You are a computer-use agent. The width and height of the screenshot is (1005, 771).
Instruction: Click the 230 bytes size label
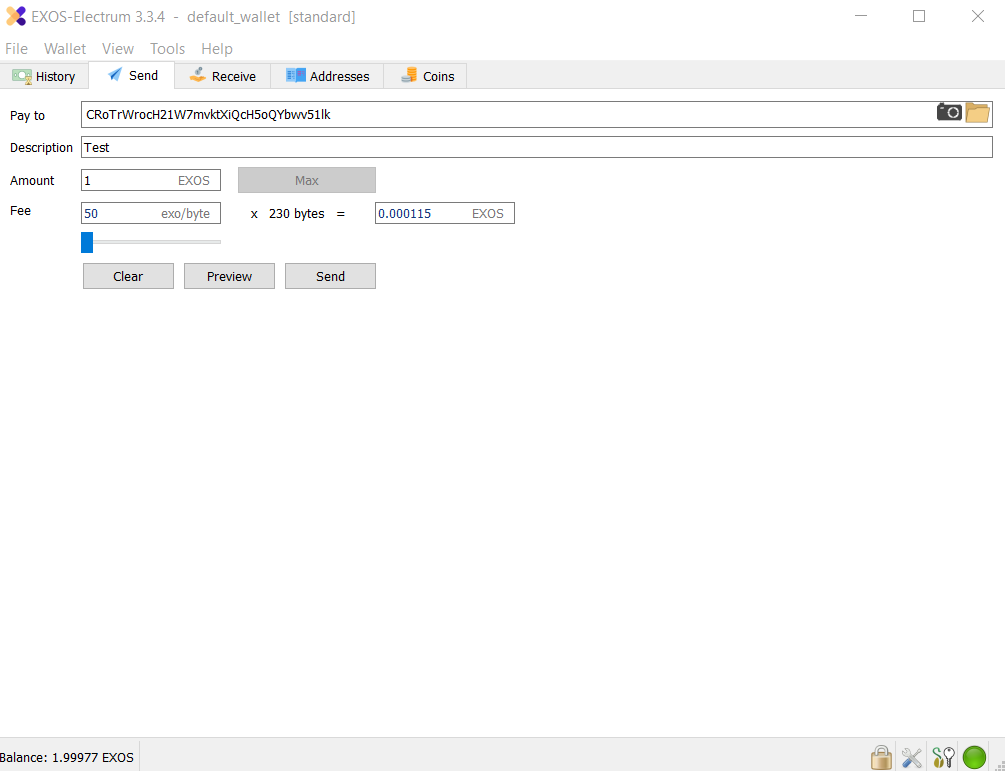click(297, 213)
